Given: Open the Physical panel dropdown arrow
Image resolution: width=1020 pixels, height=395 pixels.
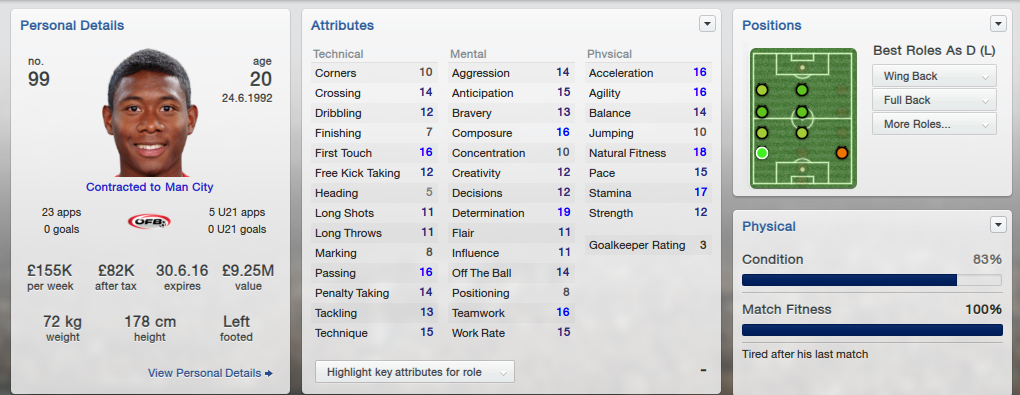Looking at the screenshot, I should [998, 225].
